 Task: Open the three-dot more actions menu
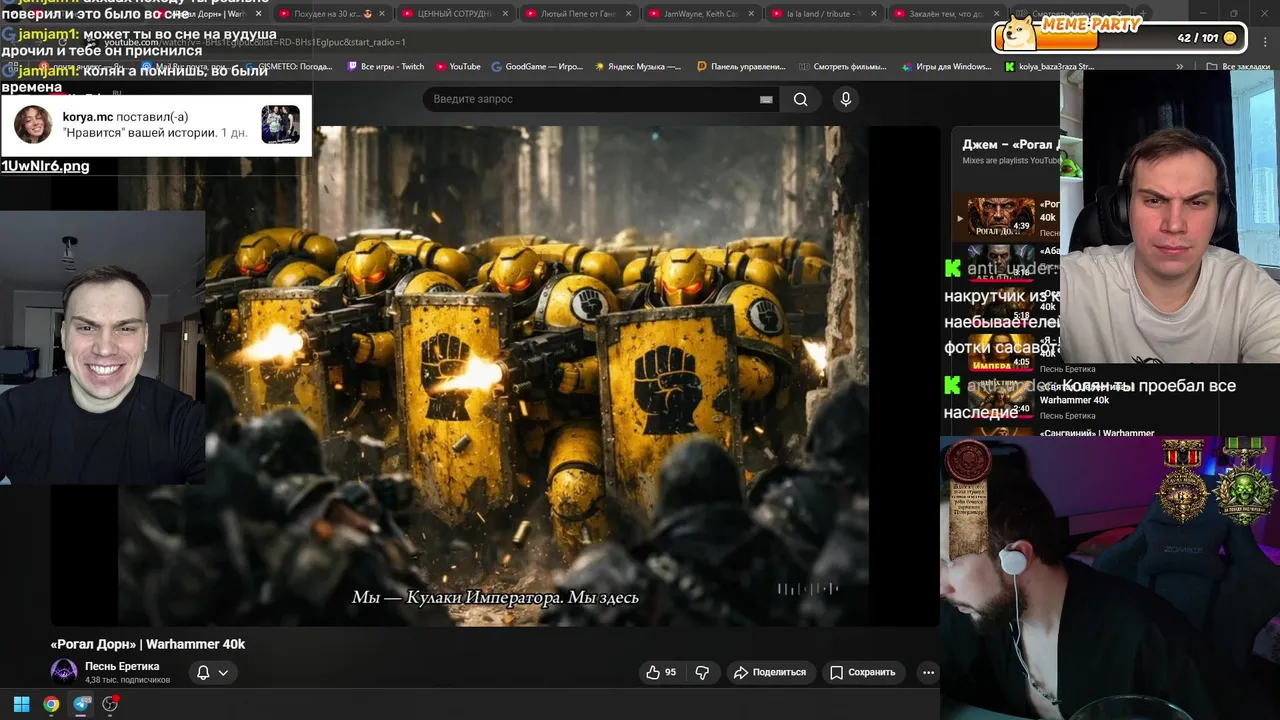[x=928, y=672]
